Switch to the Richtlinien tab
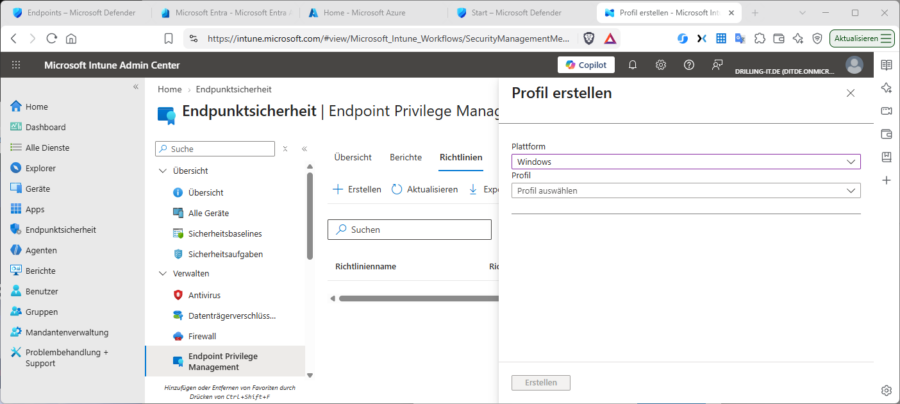 tap(461, 157)
